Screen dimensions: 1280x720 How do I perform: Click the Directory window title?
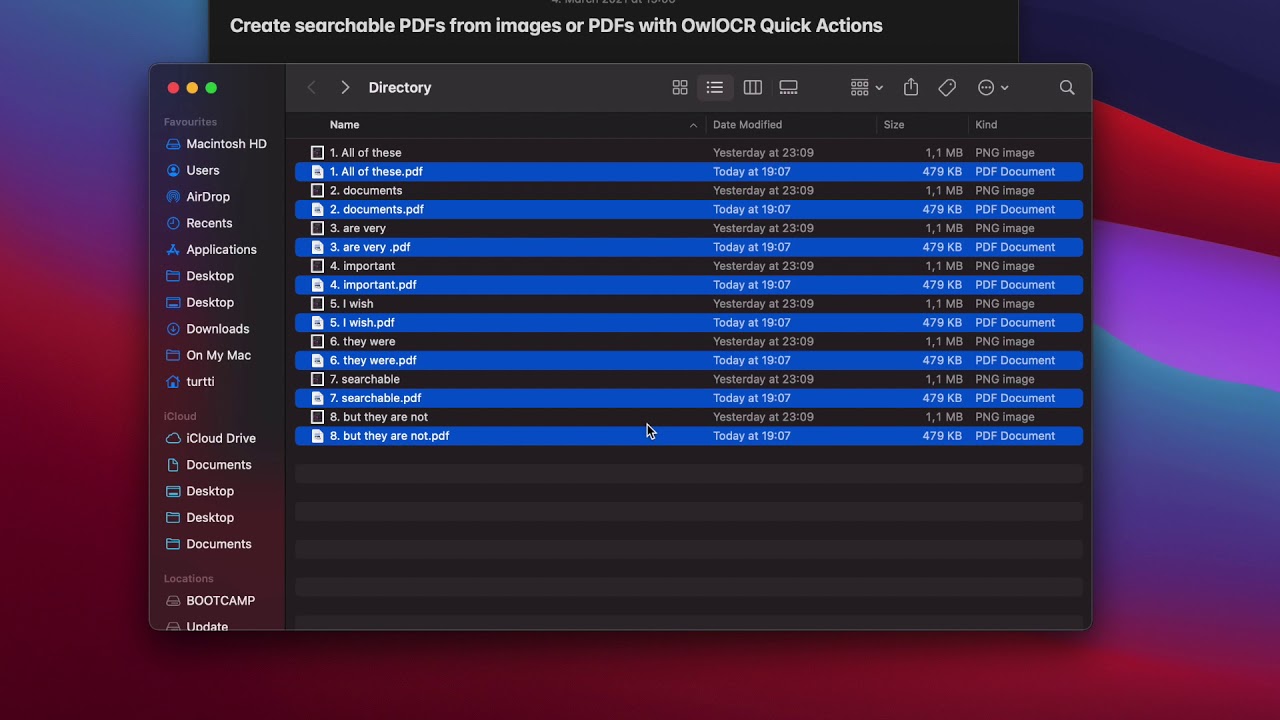tap(400, 88)
